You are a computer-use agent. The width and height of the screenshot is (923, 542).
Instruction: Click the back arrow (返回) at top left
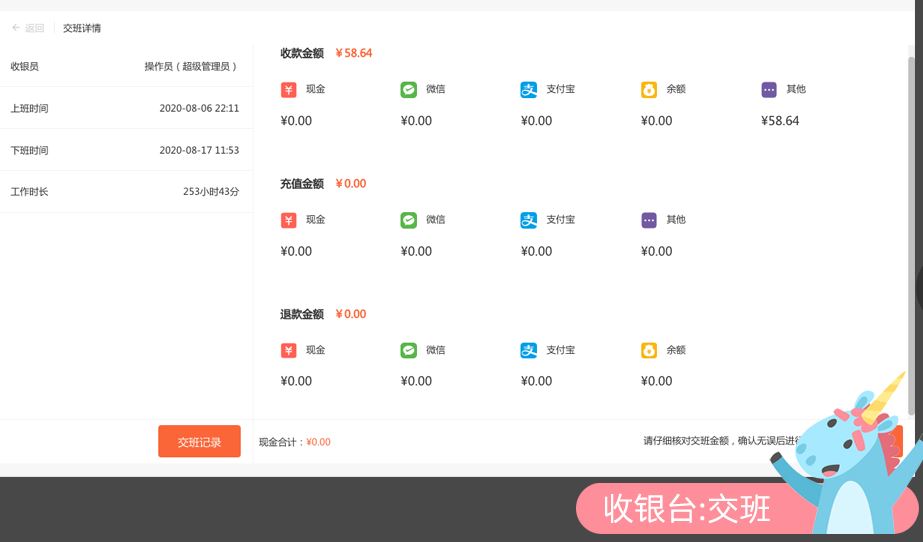pos(27,28)
